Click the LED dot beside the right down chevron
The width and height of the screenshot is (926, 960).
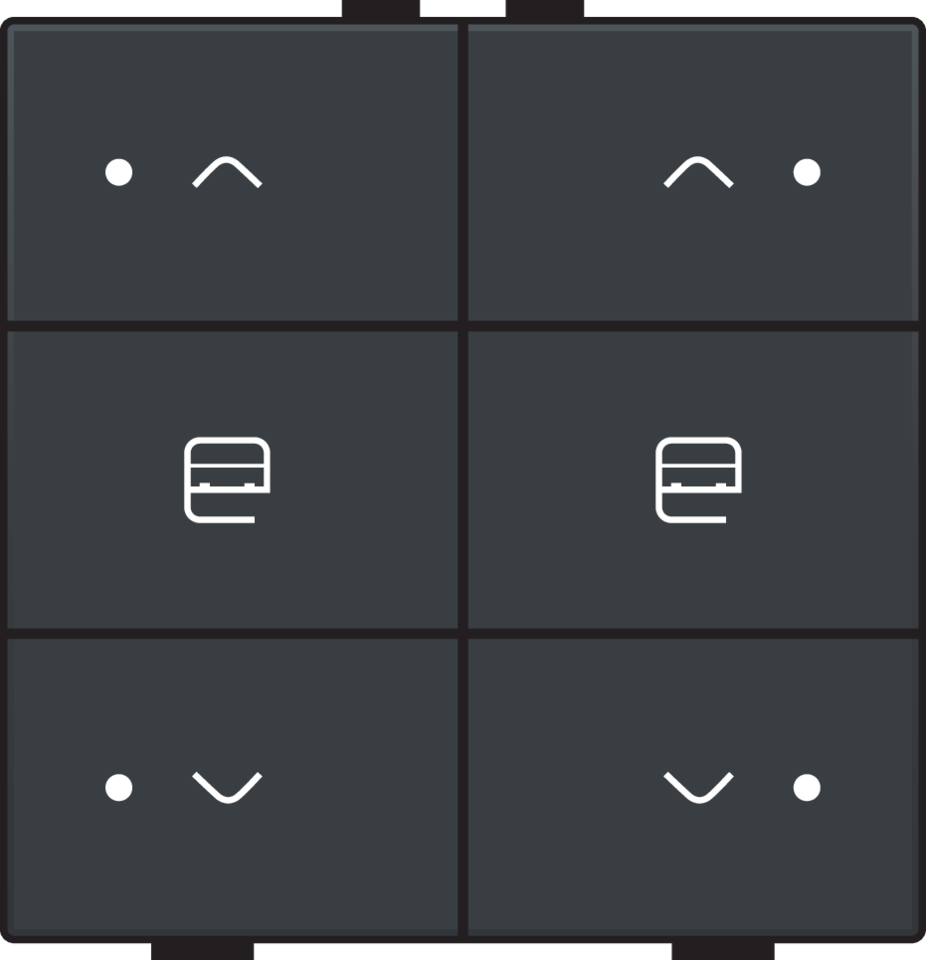(x=807, y=787)
